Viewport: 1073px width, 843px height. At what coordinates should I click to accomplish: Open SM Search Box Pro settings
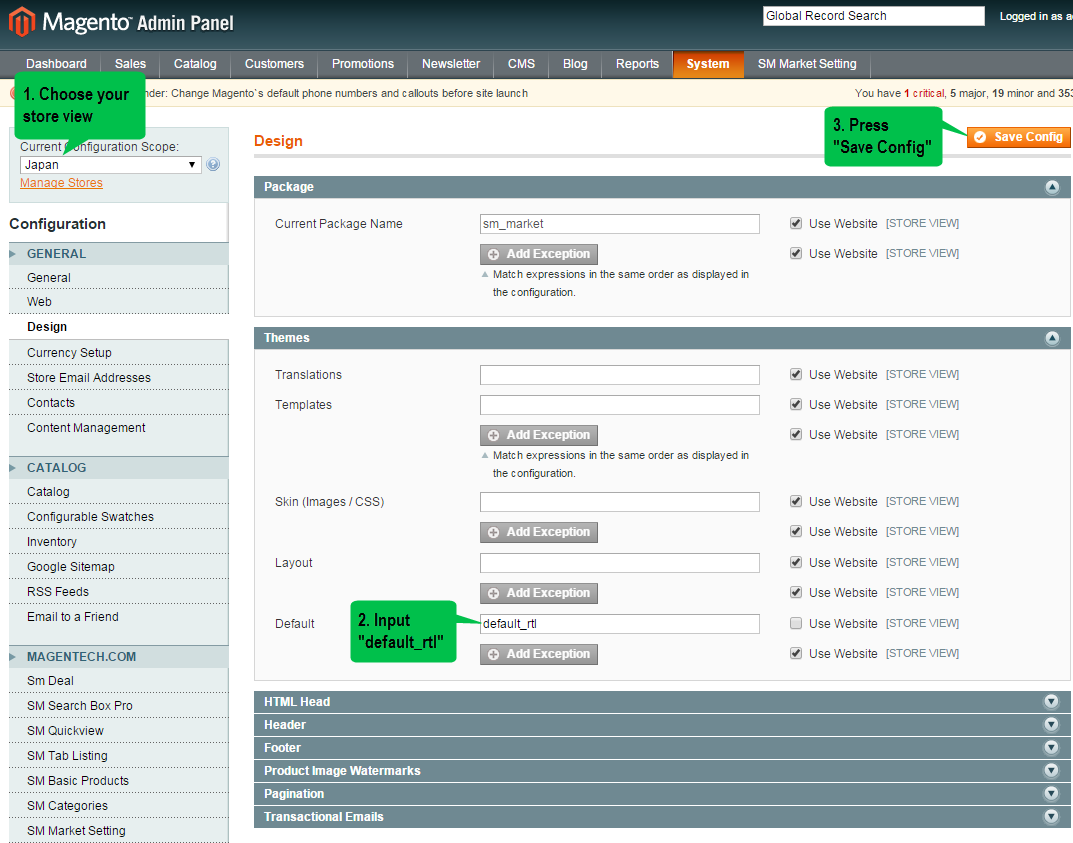coord(118,705)
